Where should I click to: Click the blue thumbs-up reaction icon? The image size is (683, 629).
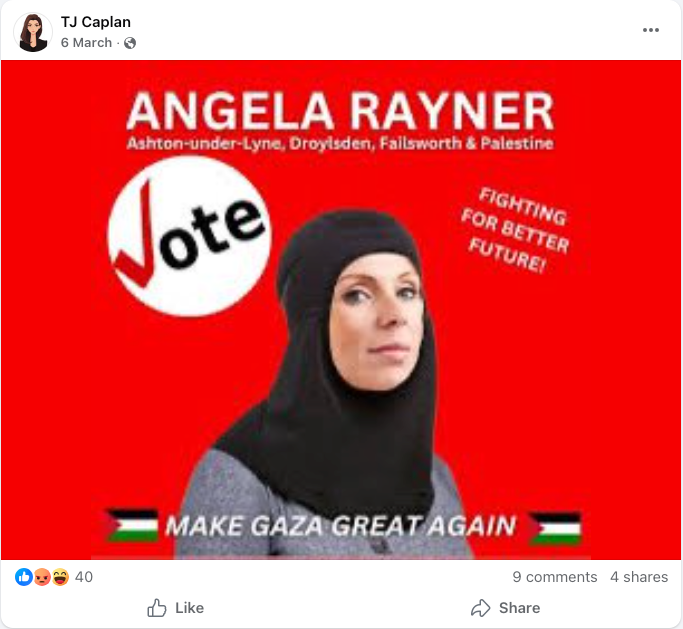tap(24, 577)
